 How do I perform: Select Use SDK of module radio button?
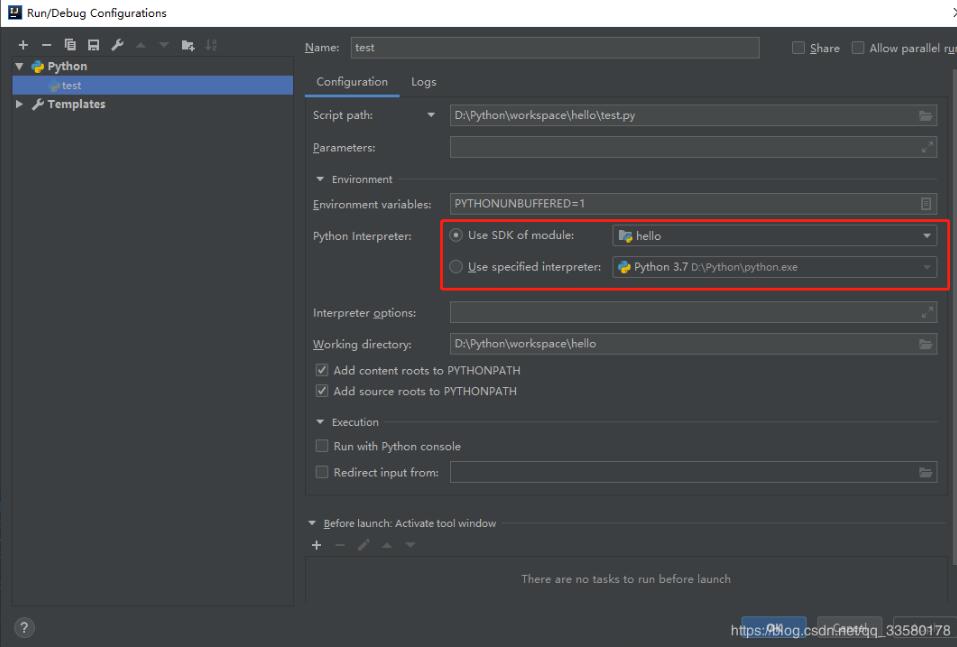456,235
